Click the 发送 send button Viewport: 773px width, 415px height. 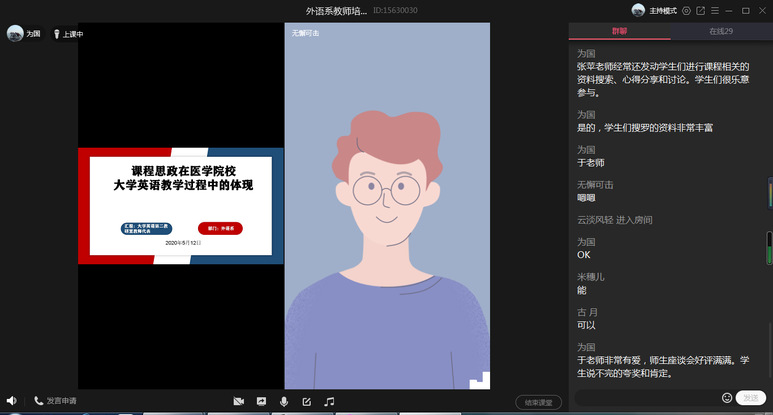click(x=751, y=398)
